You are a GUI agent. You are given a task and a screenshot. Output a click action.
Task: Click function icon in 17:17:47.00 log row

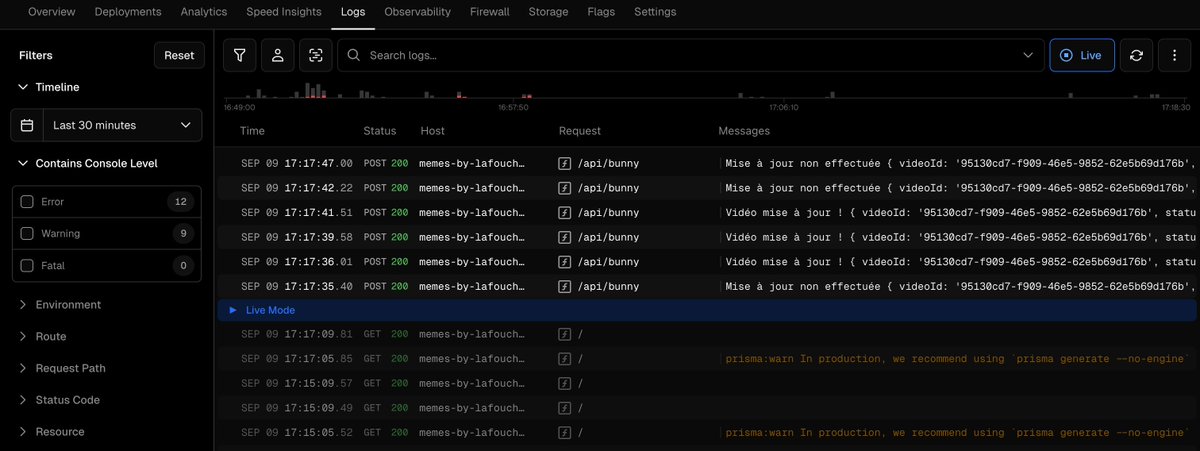pos(564,163)
